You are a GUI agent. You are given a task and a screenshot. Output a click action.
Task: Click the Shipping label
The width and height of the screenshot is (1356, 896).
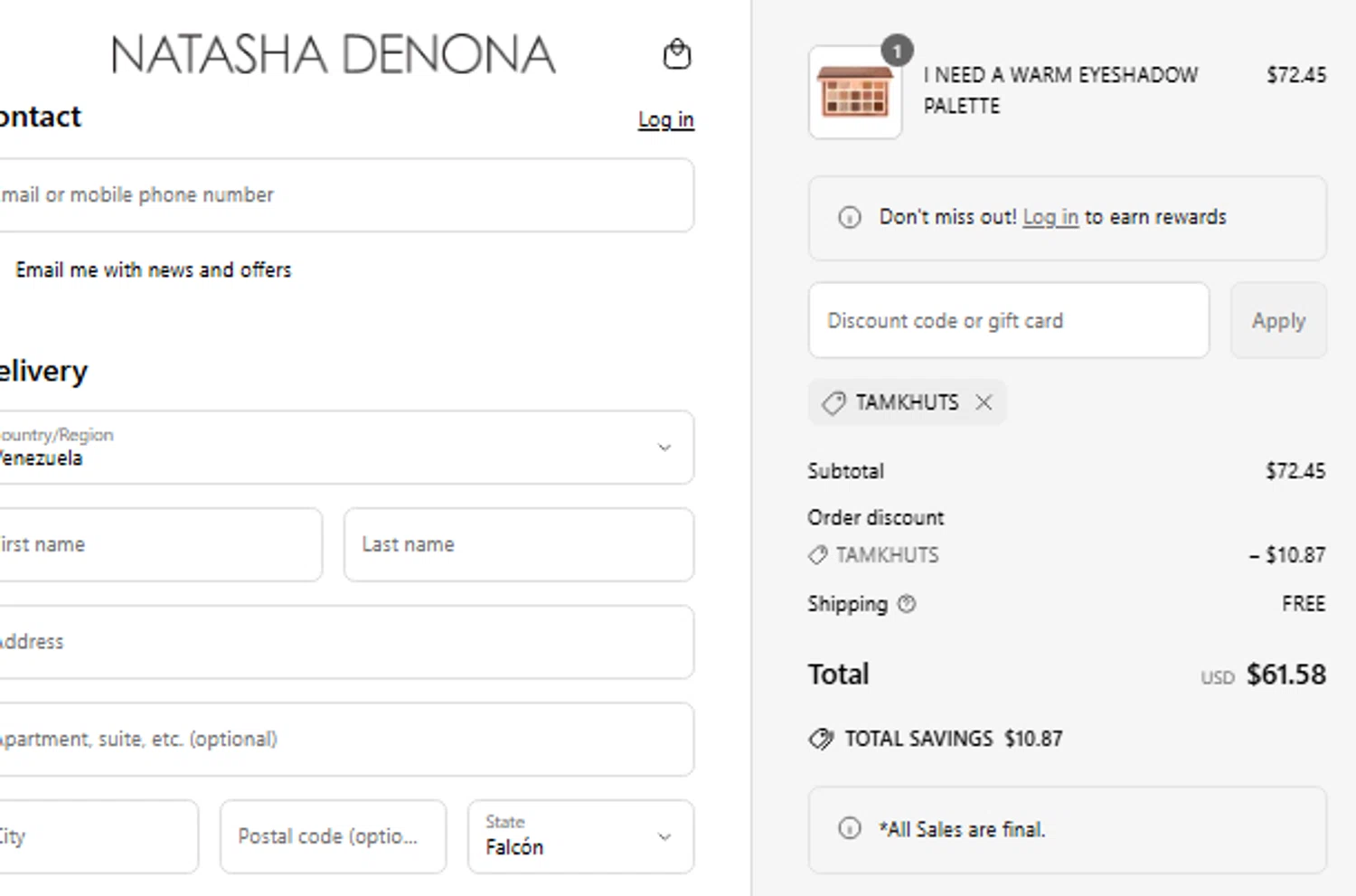(x=848, y=604)
